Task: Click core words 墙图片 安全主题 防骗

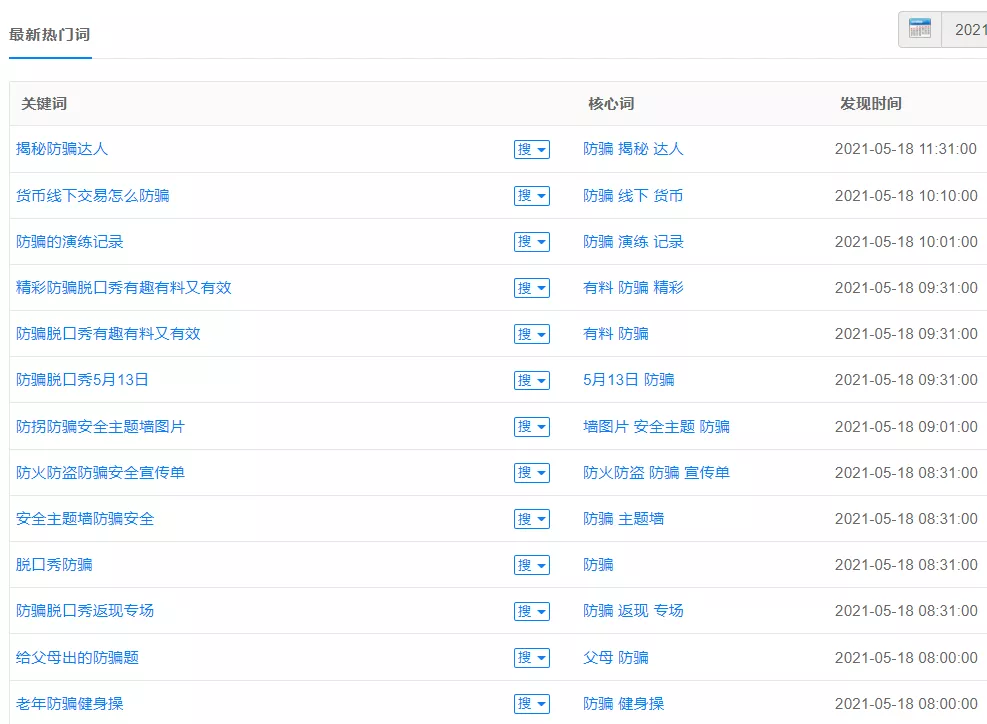Action: pyautogui.click(x=657, y=427)
